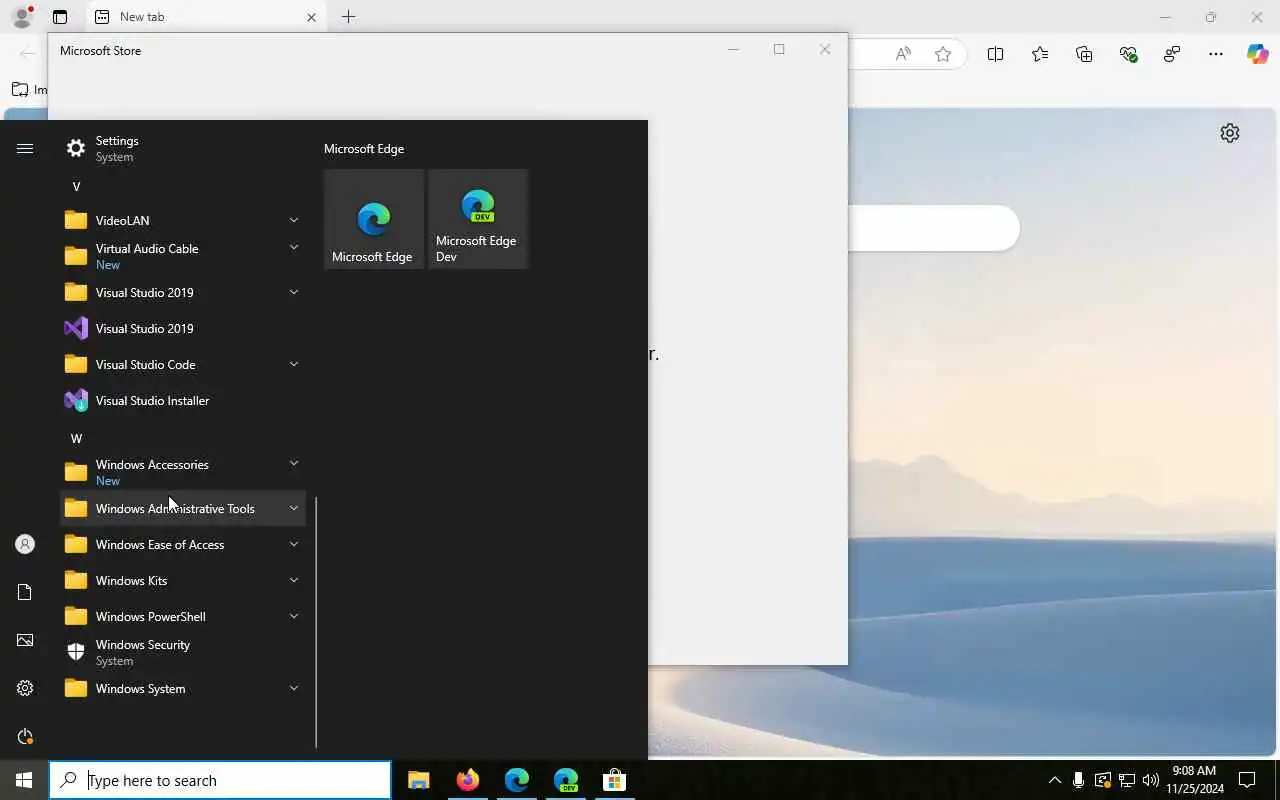Open Visual Studio Installer app
Screen dimensions: 1280x800
pyautogui.click(x=183, y=400)
